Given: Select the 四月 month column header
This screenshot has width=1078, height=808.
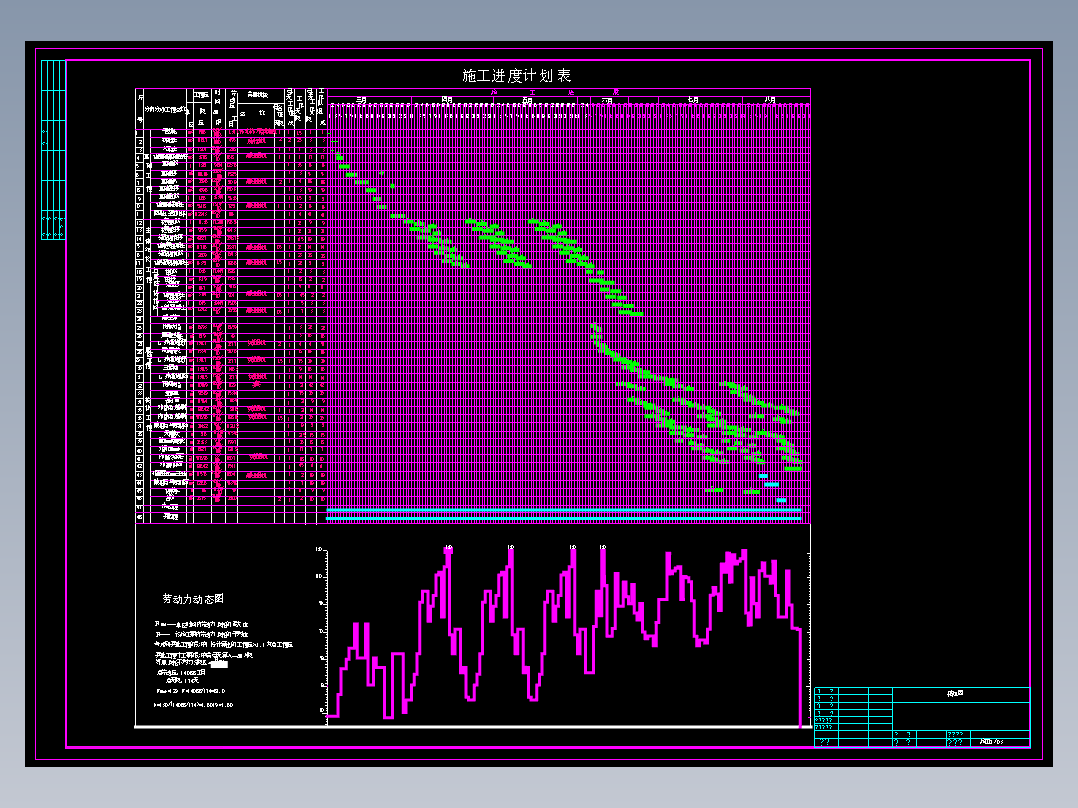Looking at the screenshot, I should (x=447, y=100).
